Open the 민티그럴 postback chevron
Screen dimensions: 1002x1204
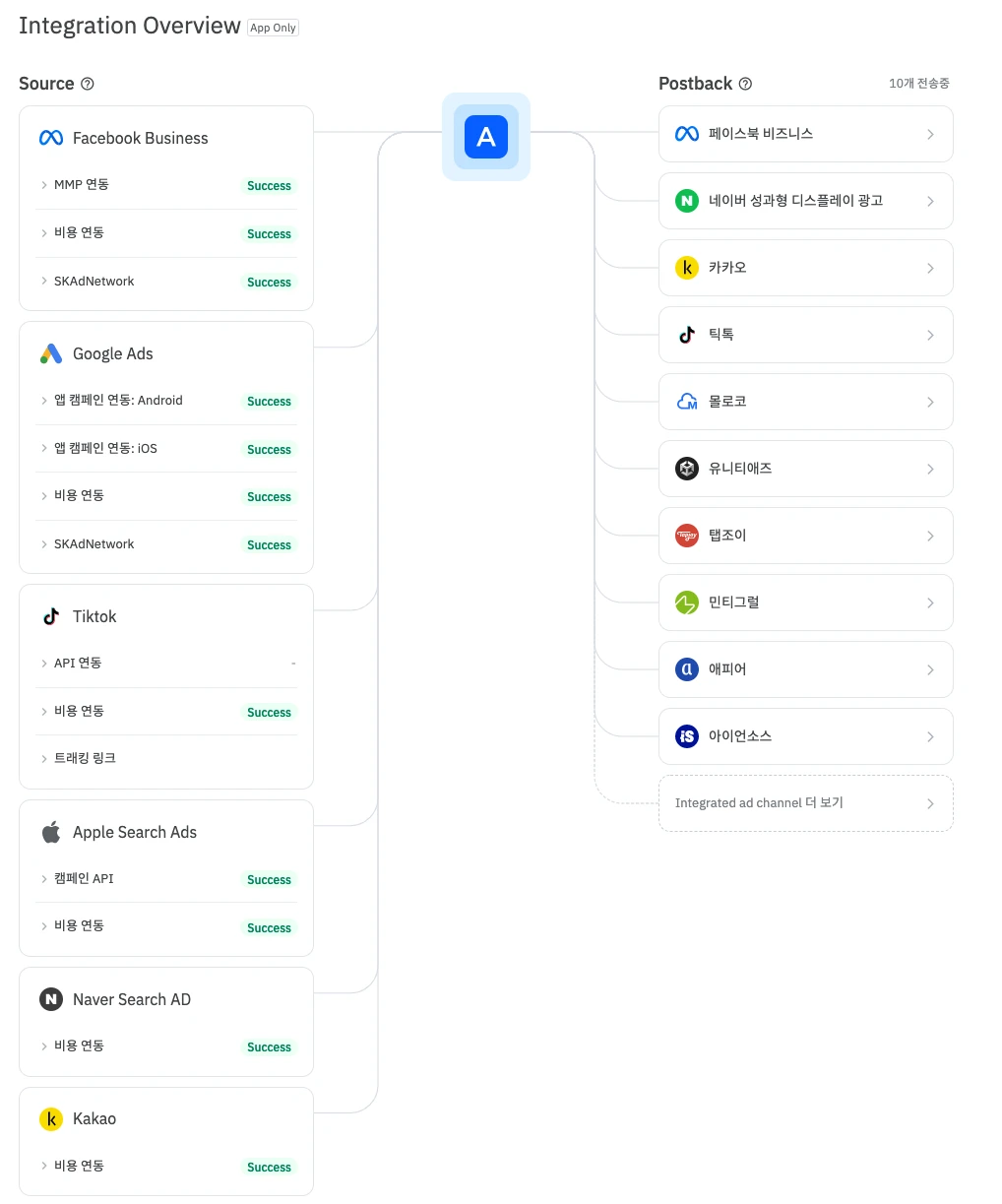tap(930, 602)
